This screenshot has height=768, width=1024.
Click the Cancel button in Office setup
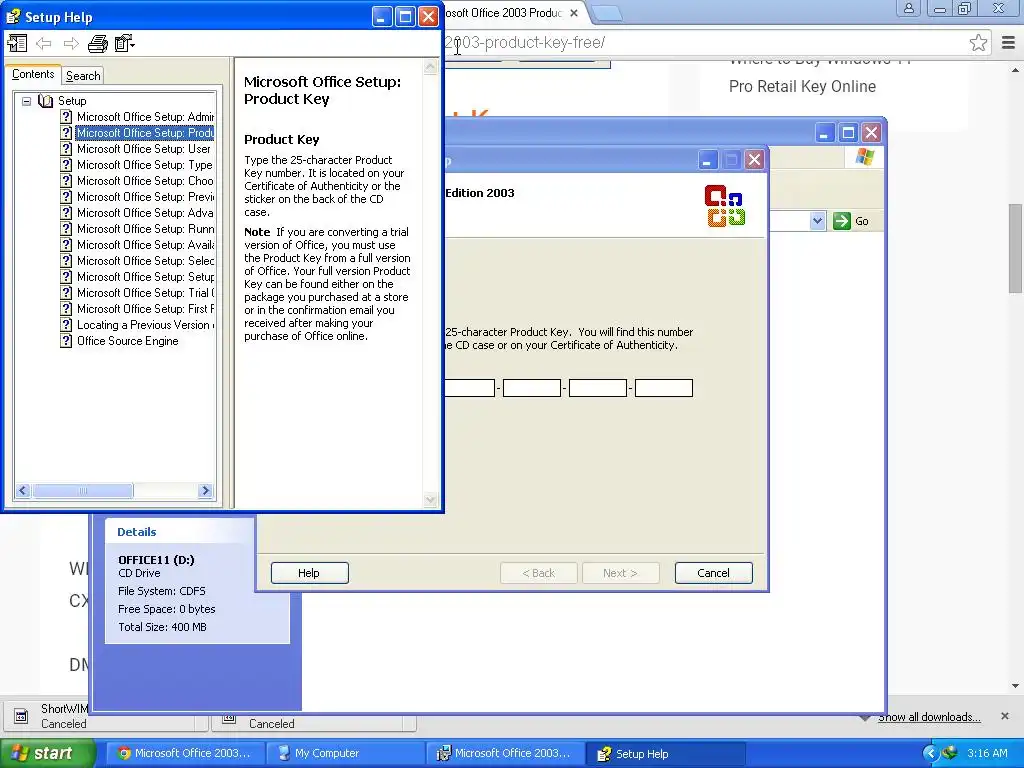click(x=713, y=573)
